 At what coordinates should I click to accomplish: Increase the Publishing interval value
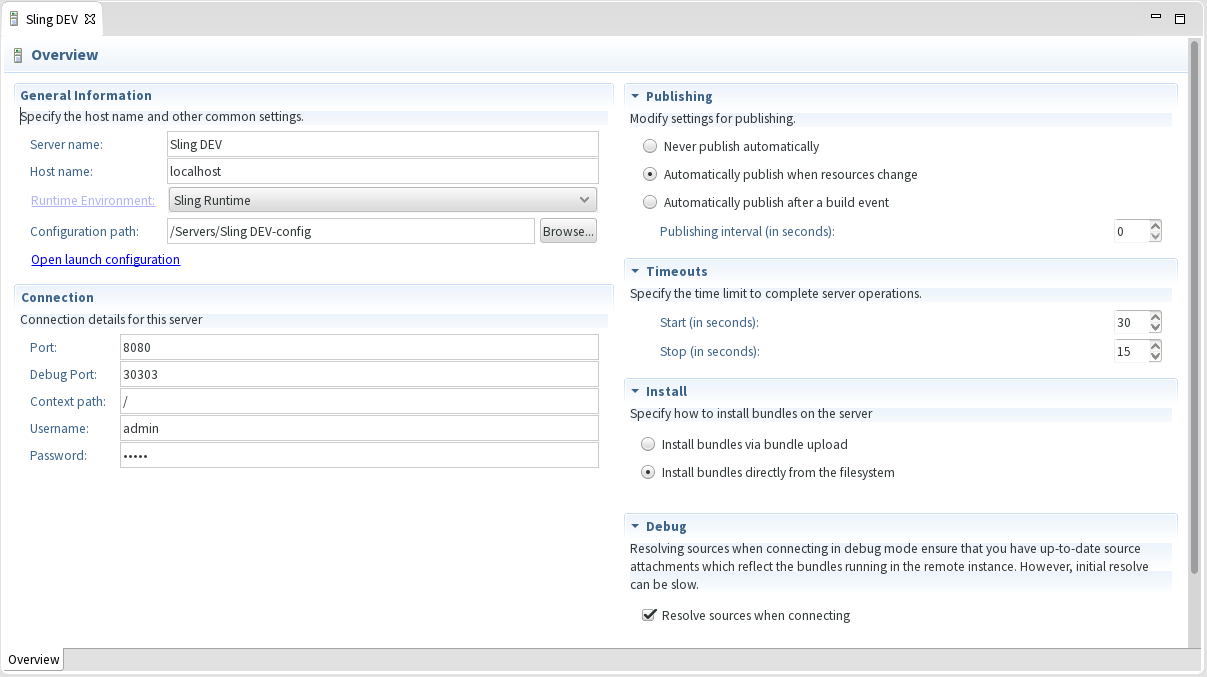tap(1156, 226)
